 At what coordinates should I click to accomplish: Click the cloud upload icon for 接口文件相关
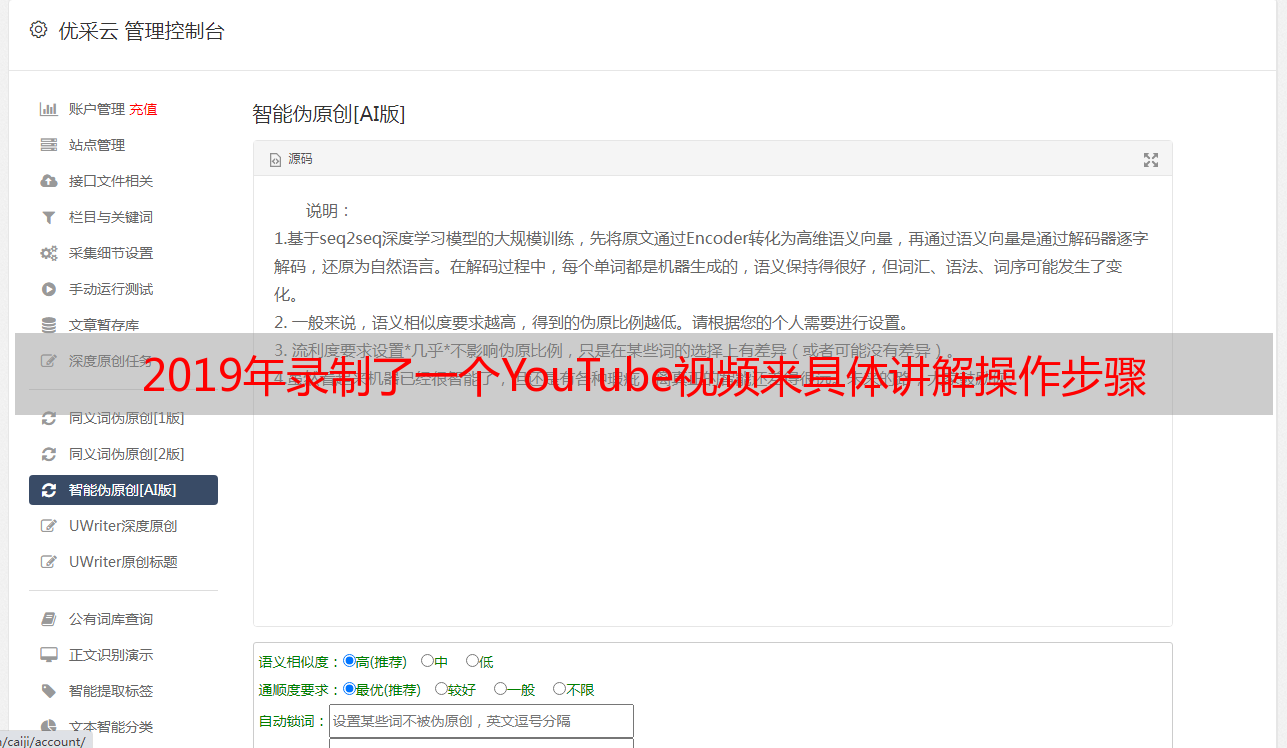[x=48, y=181]
